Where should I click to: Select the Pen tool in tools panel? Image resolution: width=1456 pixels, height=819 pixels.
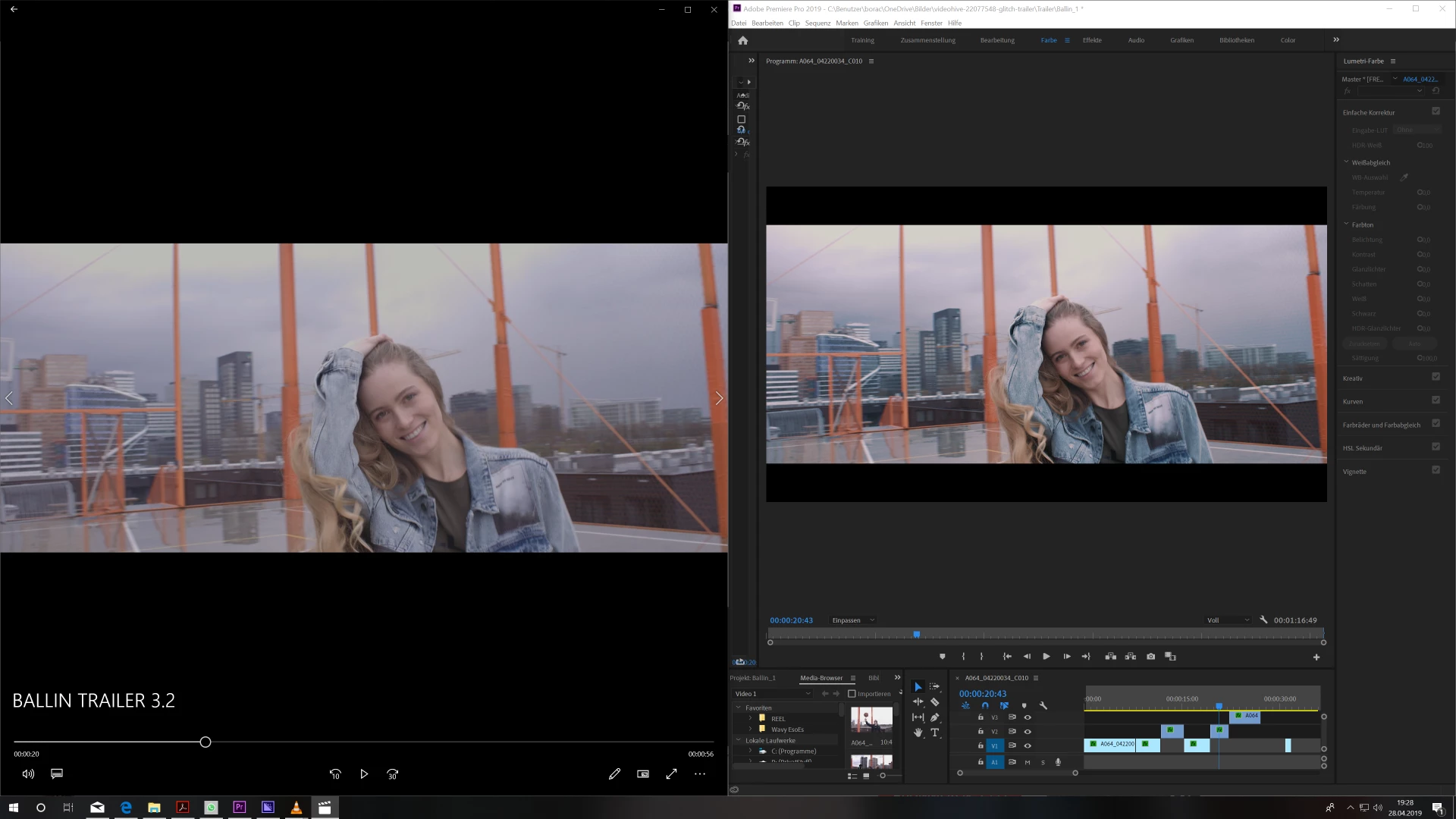coord(935,717)
